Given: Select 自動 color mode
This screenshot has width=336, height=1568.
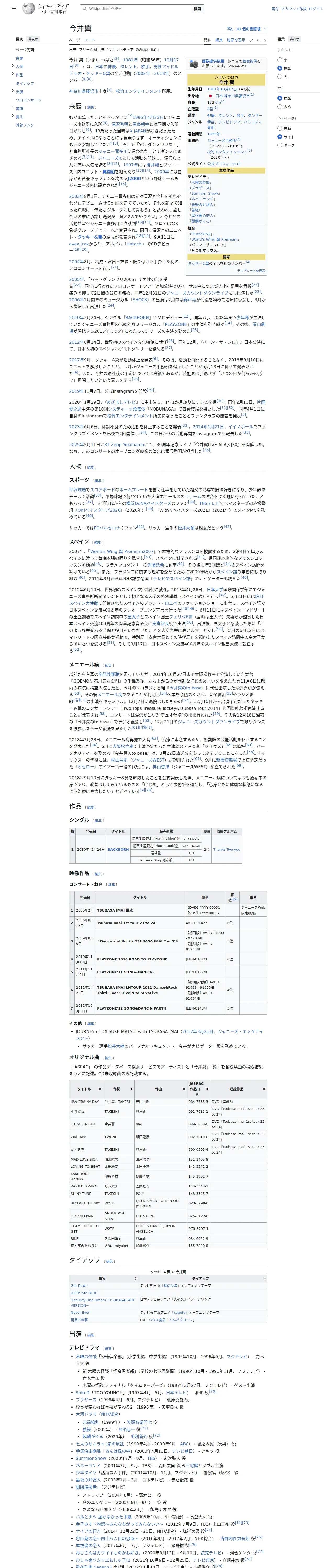Looking at the screenshot, I should [280, 128].
